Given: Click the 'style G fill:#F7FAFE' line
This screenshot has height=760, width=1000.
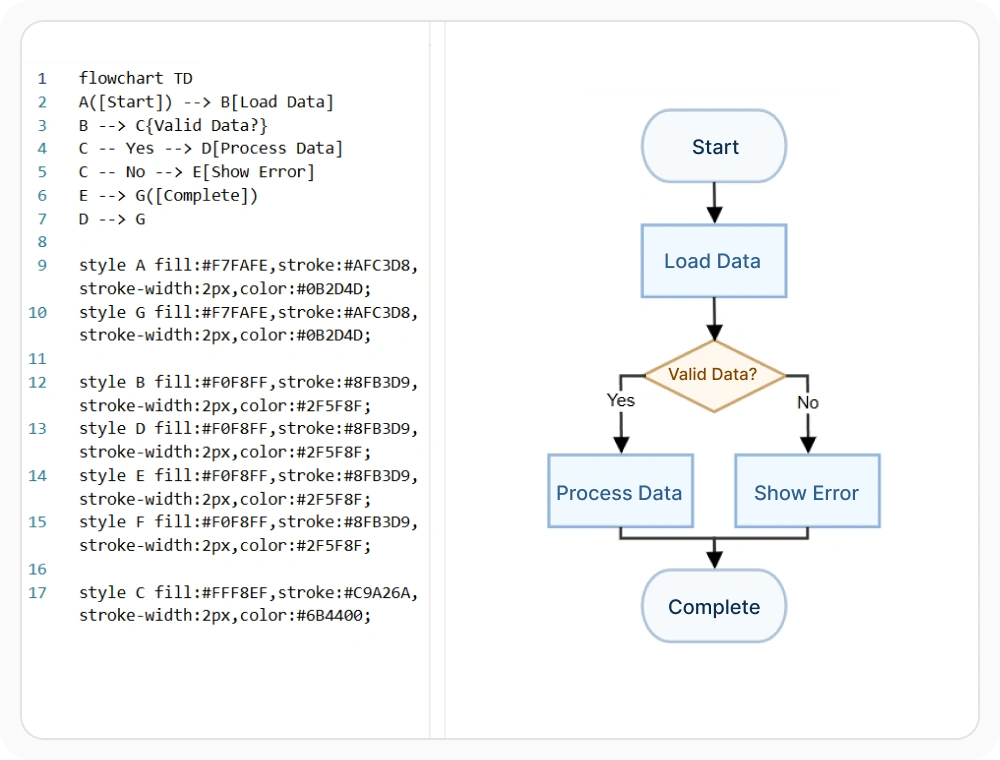Looking at the screenshot, I should pyautogui.click(x=249, y=324).
